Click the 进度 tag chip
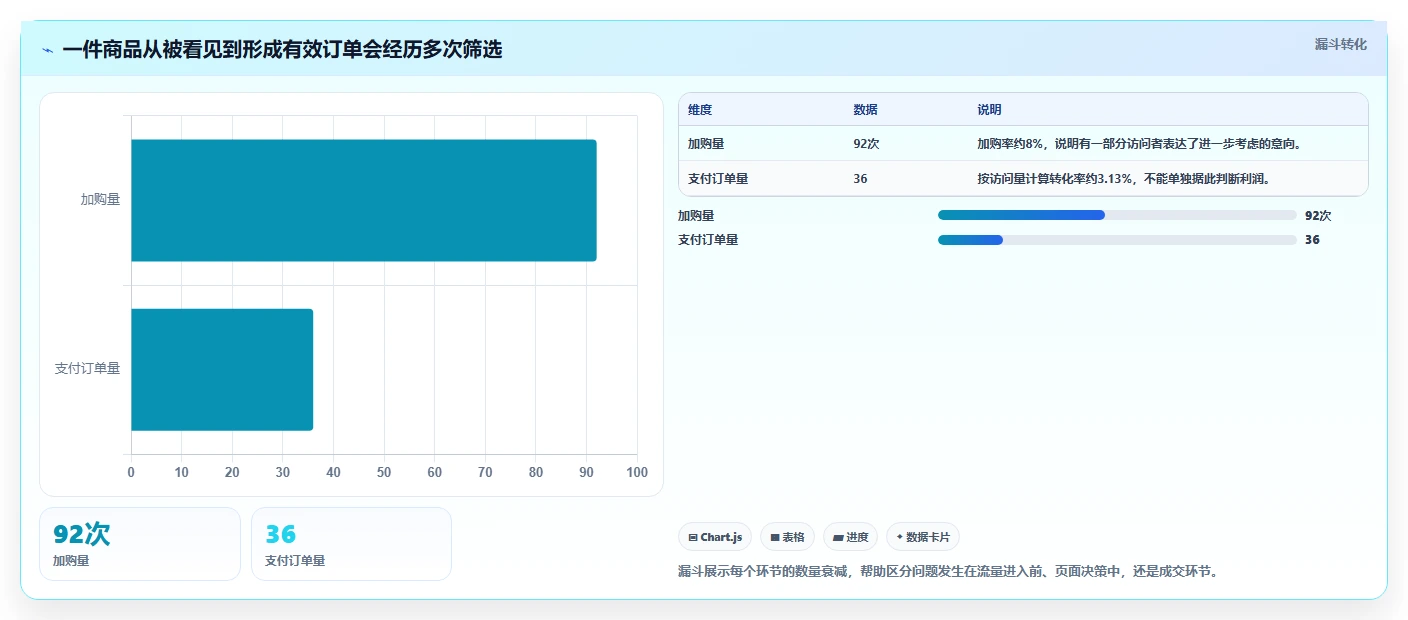Image resolution: width=1408 pixels, height=620 pixels. tap(850, 537)
